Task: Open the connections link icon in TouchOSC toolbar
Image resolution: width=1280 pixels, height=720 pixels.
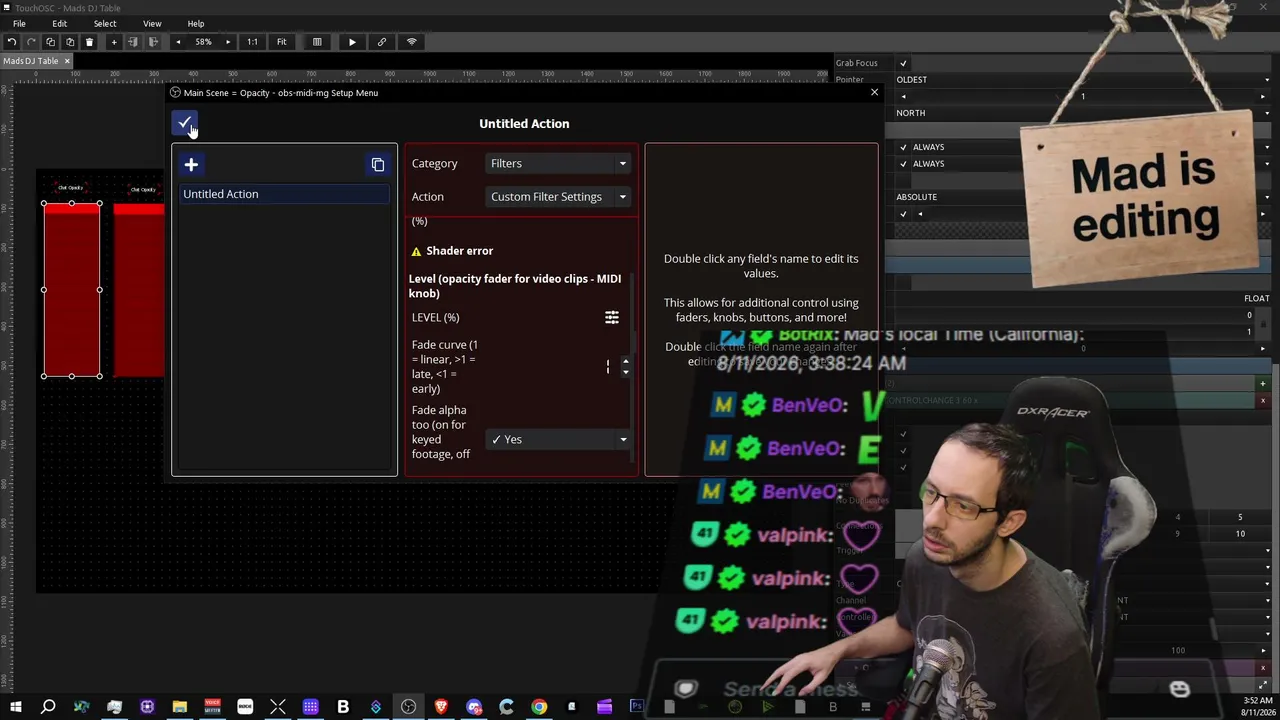Action: (382, 42)
